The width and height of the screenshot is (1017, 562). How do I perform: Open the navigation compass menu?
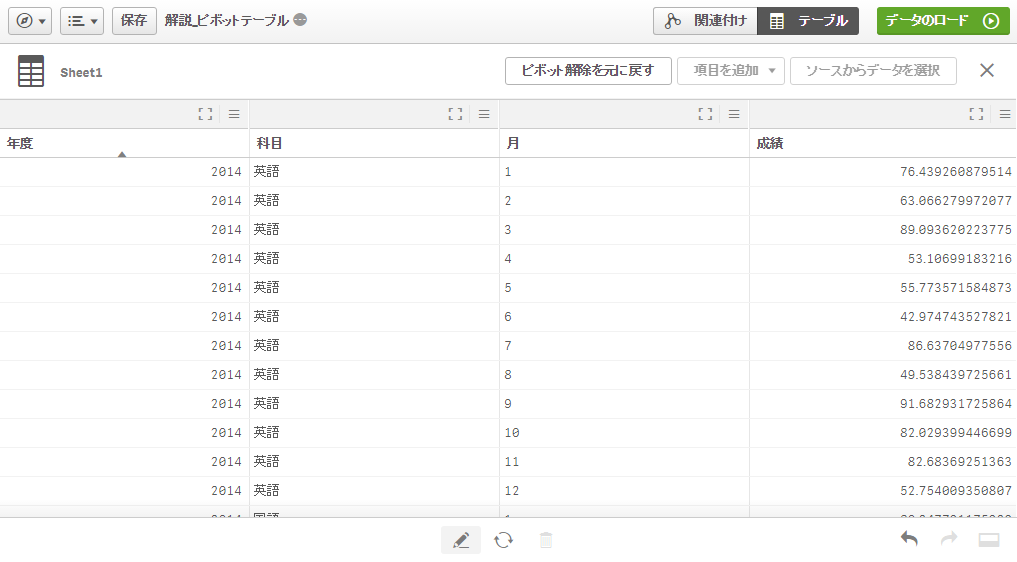pos(30,20)
